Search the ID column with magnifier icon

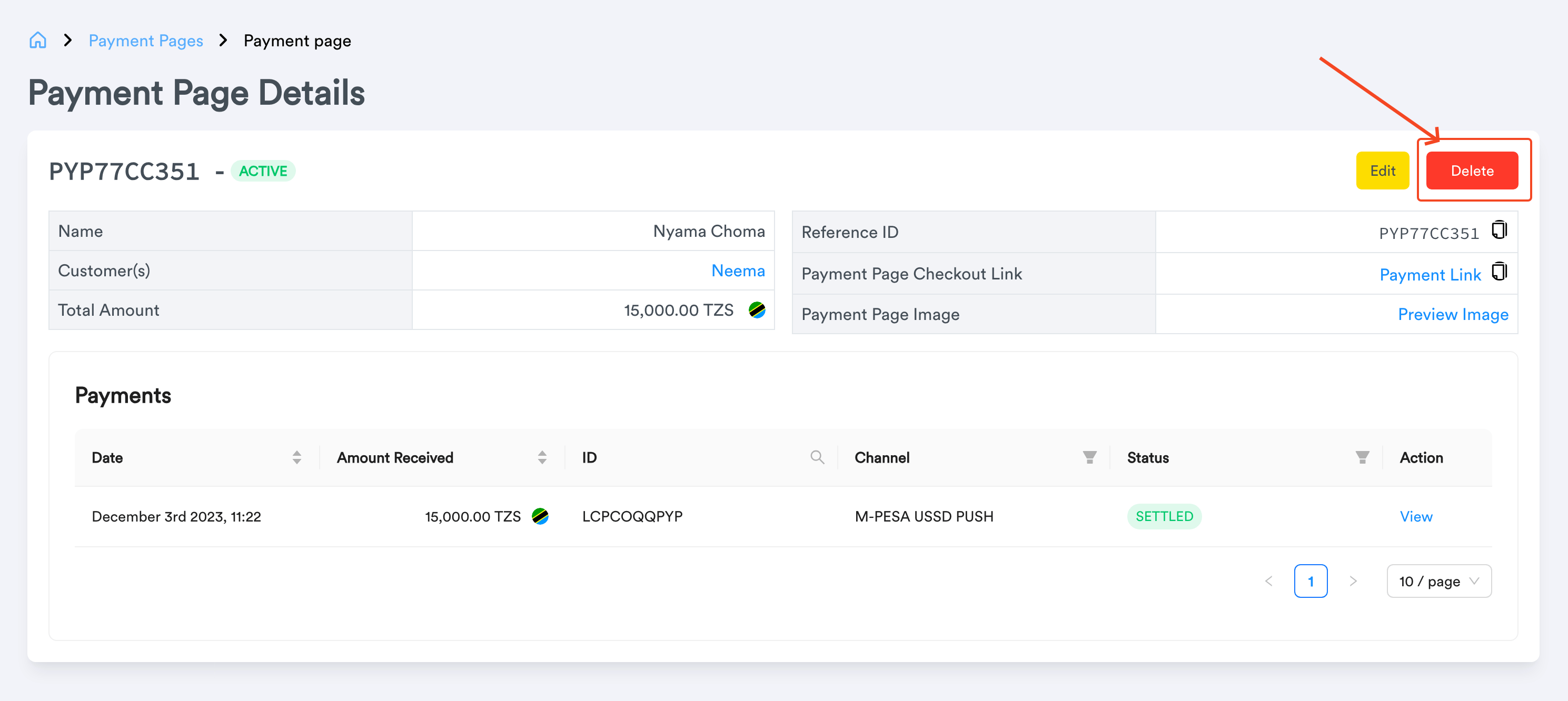point(817,457)
